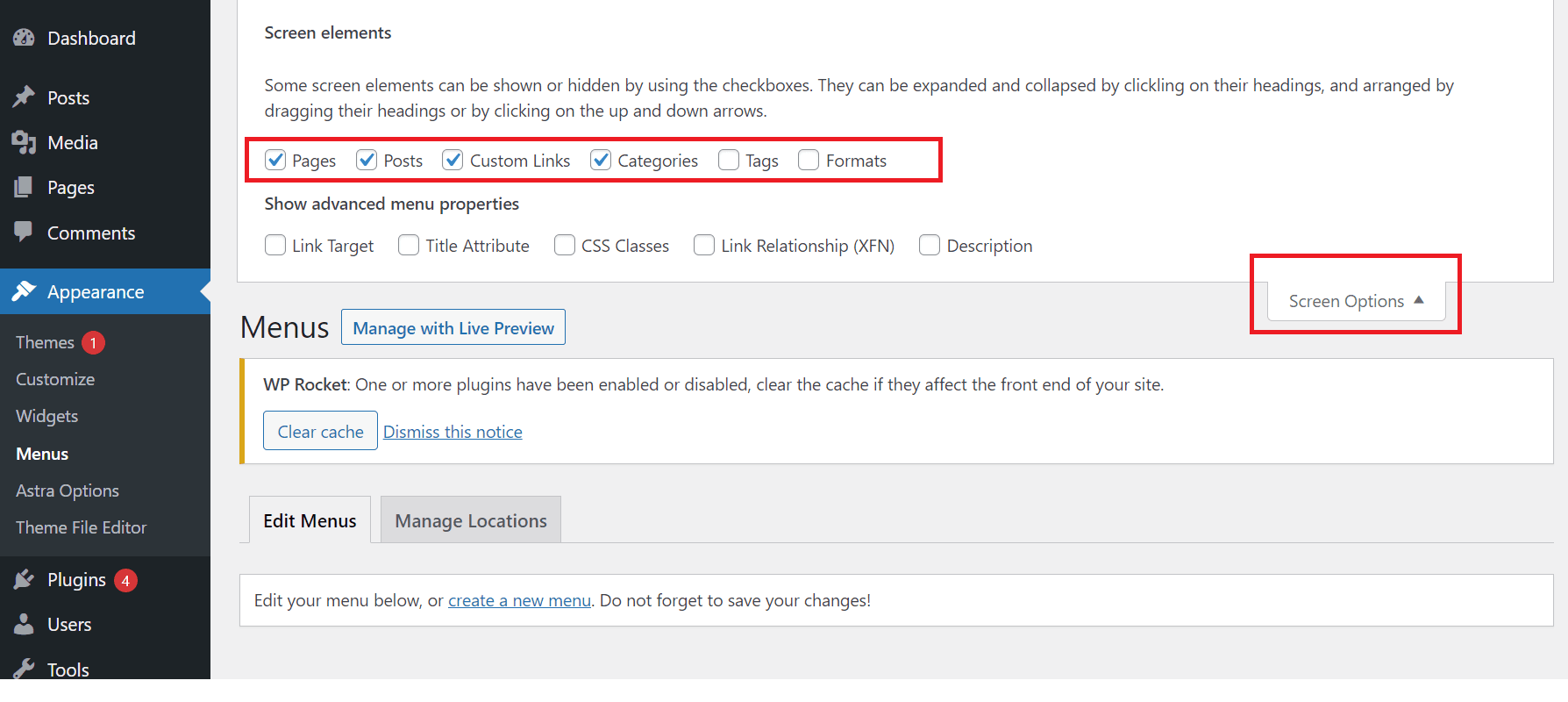Click the Posts pushpin icon
The width and height of the screenshot is (1568, 702).
(24, 97)
